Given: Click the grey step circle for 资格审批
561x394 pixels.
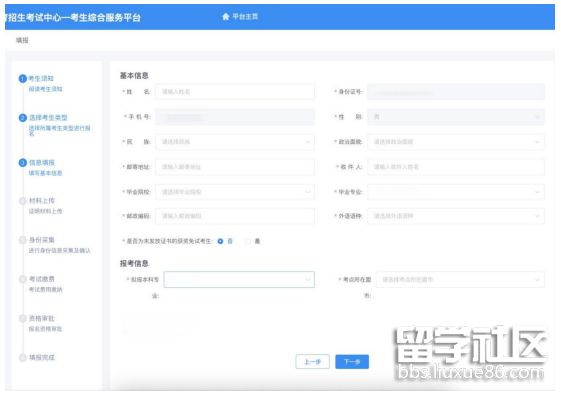Looking at the screenshot, I should tap(23, 318).
